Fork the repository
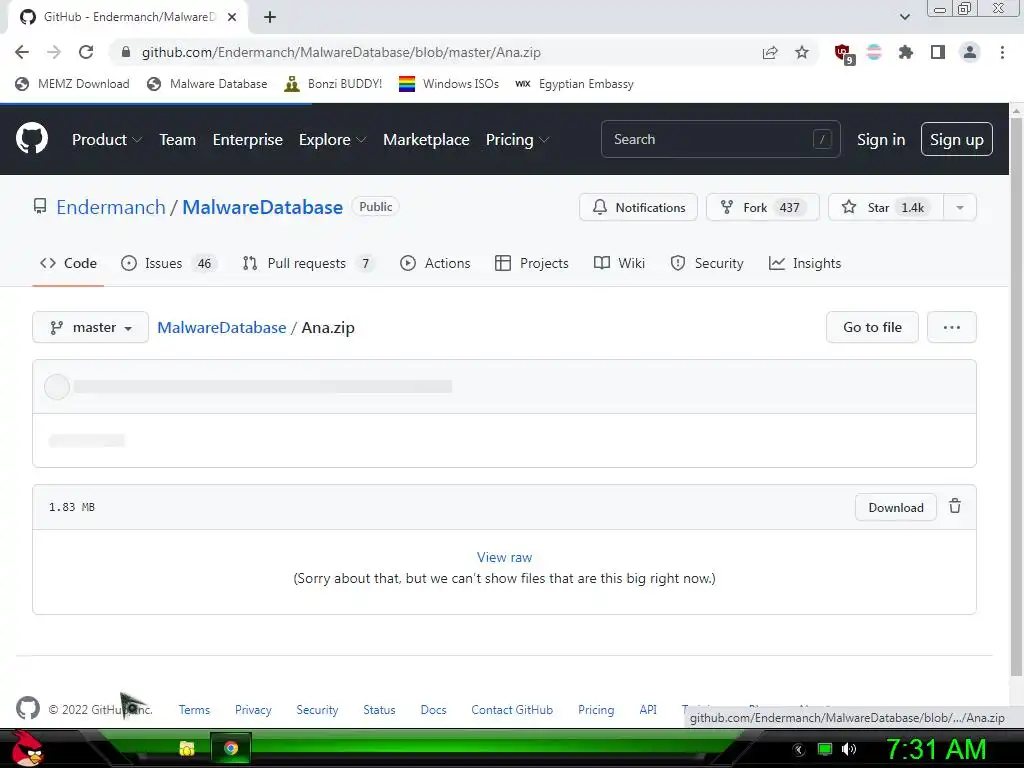The image size is (1024, 768). tap(762, 208)
